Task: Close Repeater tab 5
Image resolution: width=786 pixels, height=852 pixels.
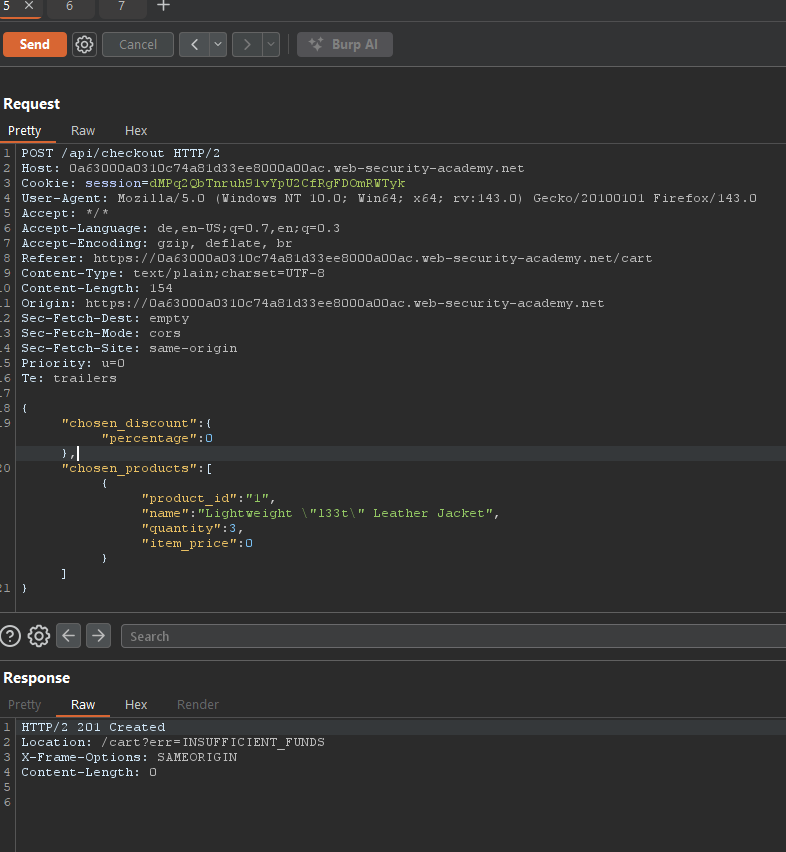Action: [28, 6]
